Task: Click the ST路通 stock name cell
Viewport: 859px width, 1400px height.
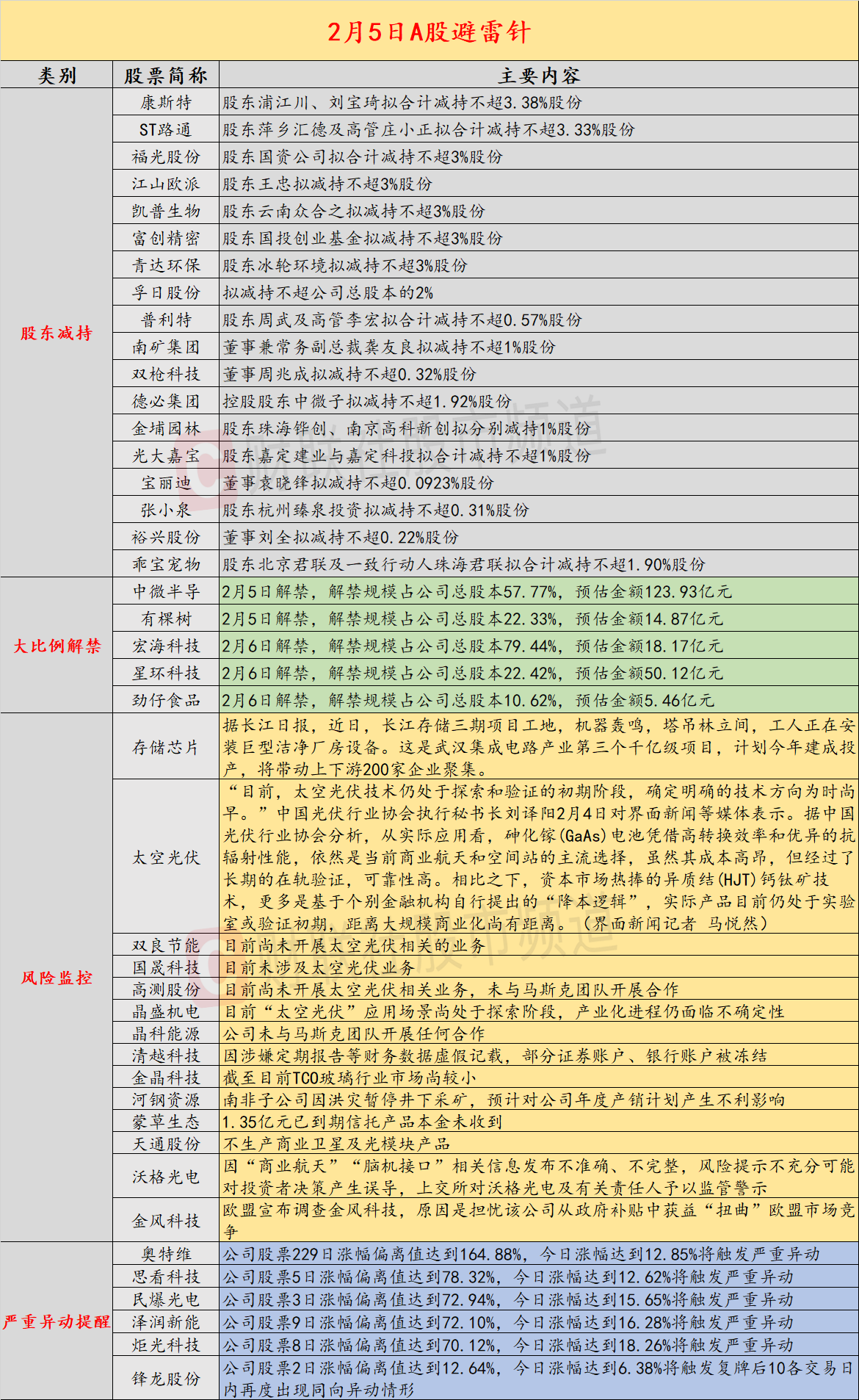Action: (166, 130)
